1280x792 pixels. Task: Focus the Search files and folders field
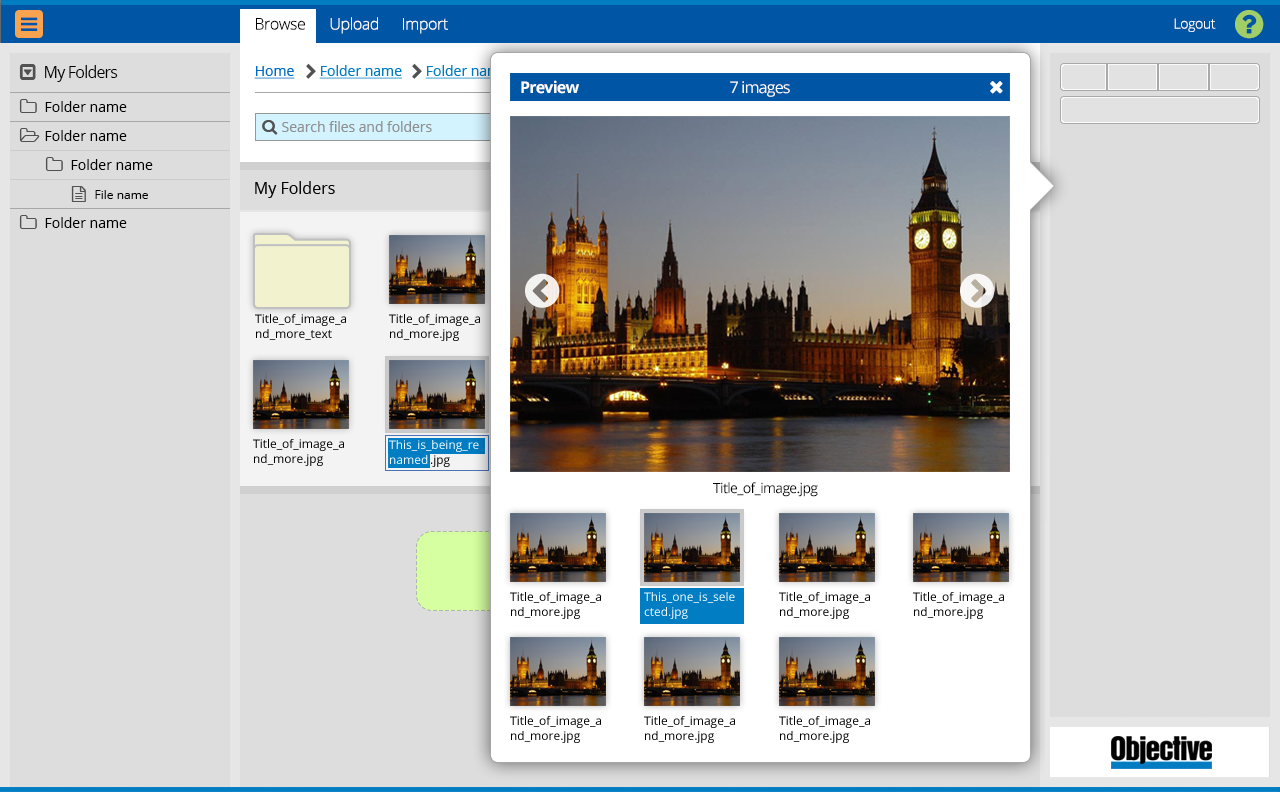[373, 127]
